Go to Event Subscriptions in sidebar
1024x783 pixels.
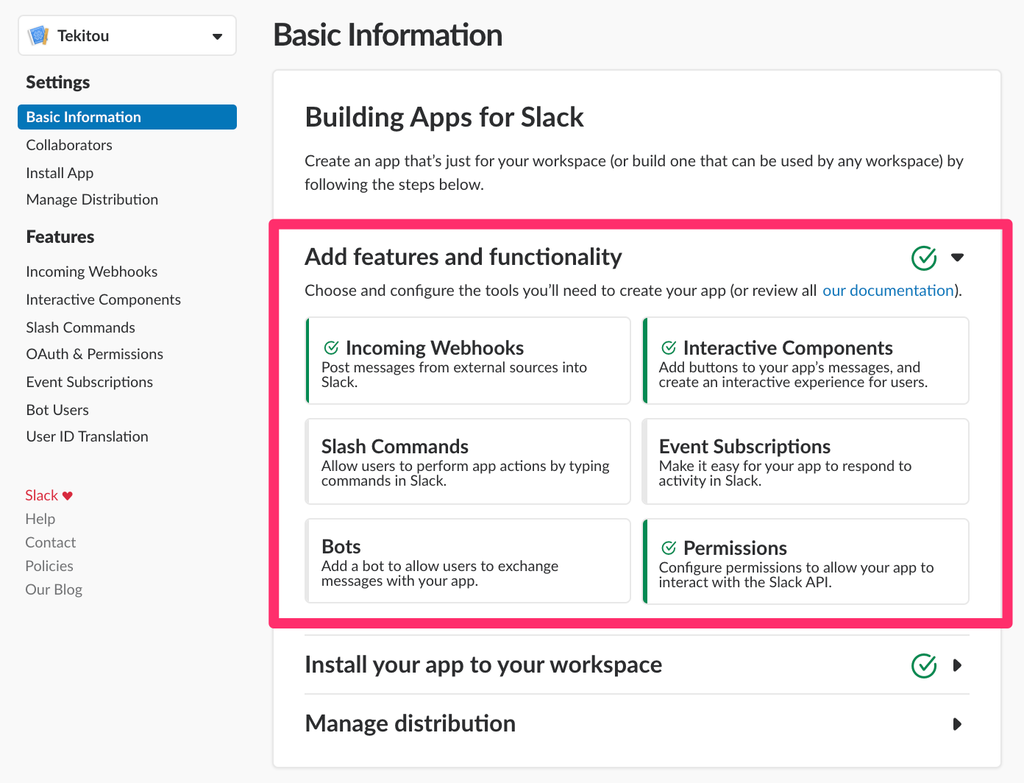point(89,382)
